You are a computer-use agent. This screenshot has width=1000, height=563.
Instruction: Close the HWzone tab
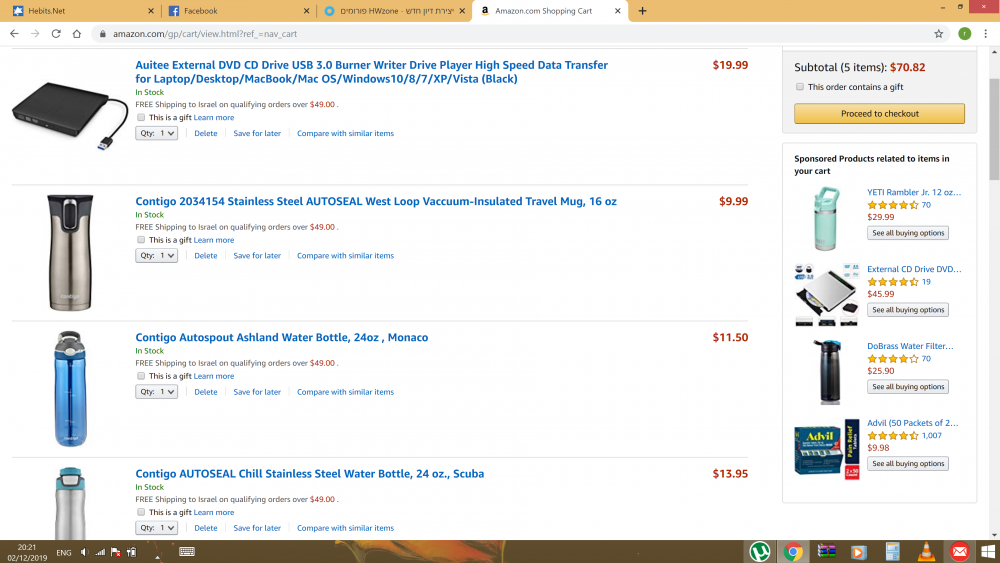click(x=462, y=11)
